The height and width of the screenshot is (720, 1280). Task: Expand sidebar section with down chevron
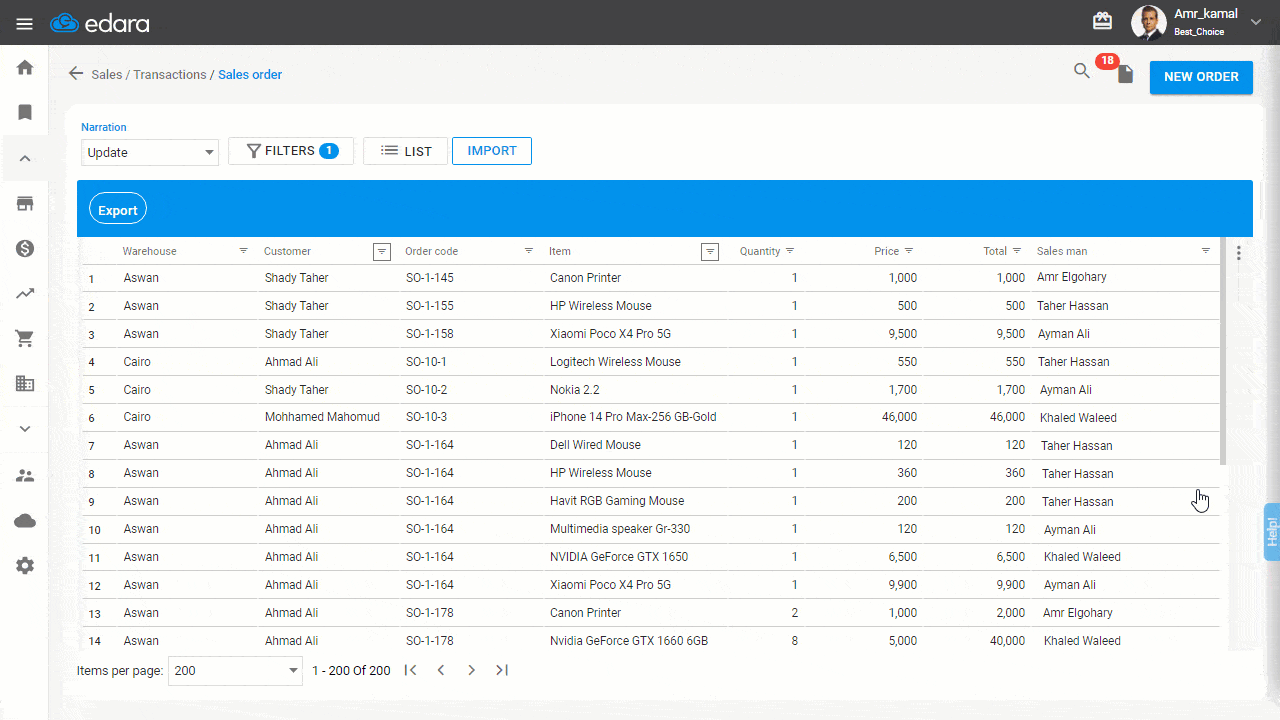pyautogui.click(x=25, y=429)
